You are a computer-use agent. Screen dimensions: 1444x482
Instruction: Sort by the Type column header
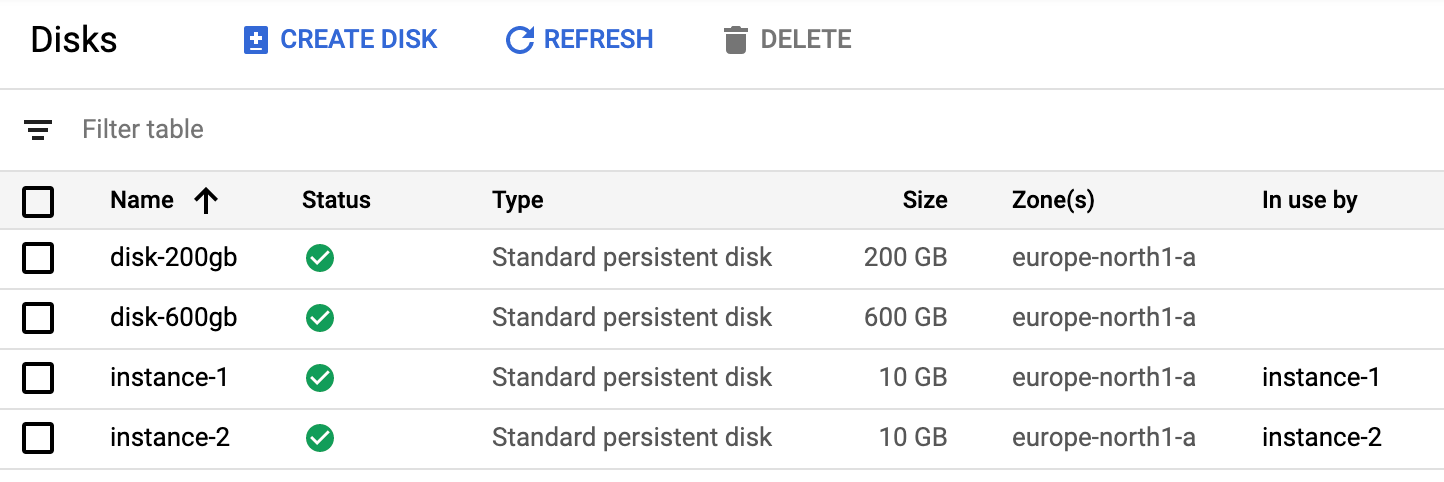click(517, 200)
